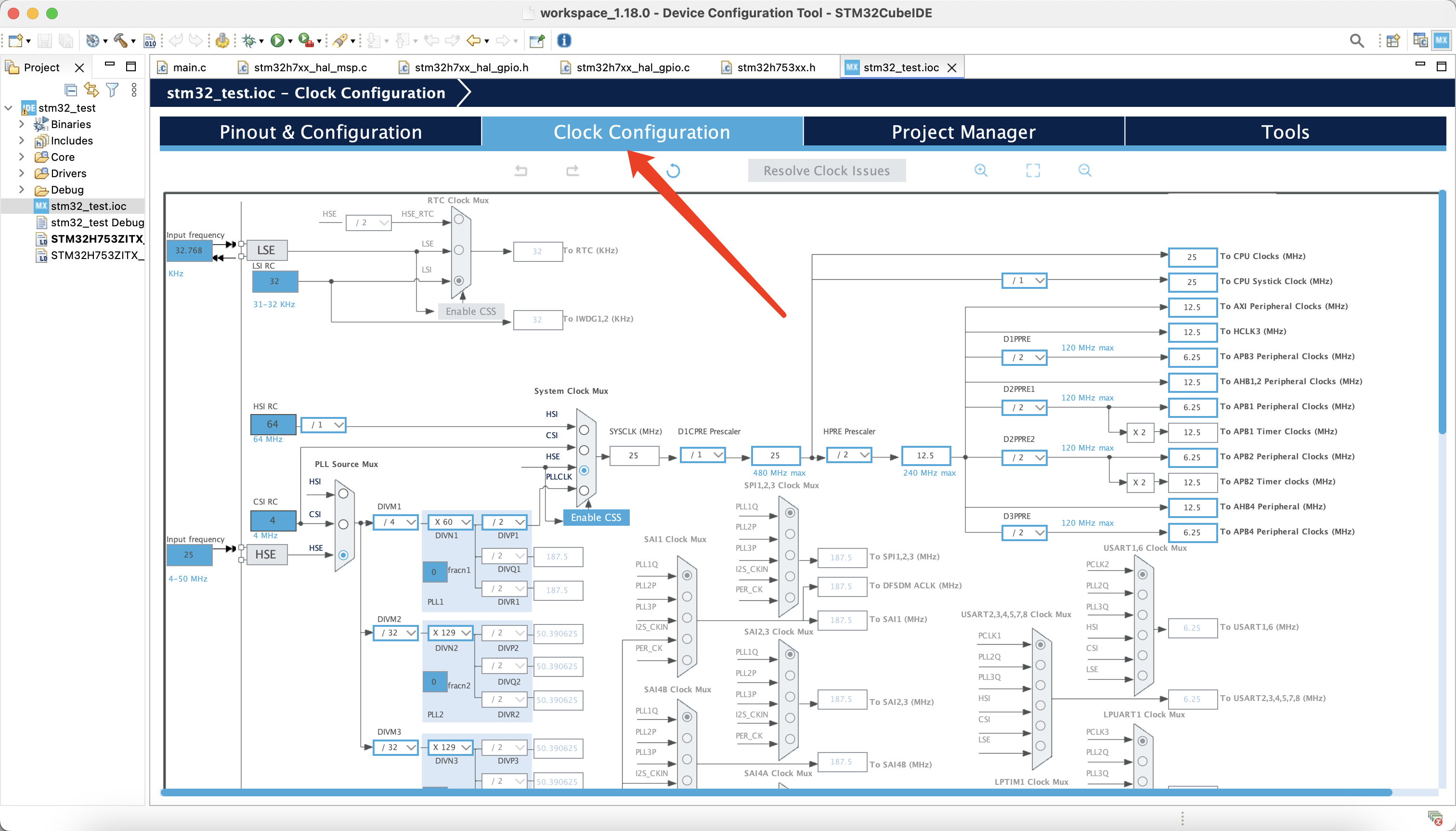Click the device configuration code generation gear icon
Image resolution: width=1456 pixels, height=831 pixels.
[222, 40]
